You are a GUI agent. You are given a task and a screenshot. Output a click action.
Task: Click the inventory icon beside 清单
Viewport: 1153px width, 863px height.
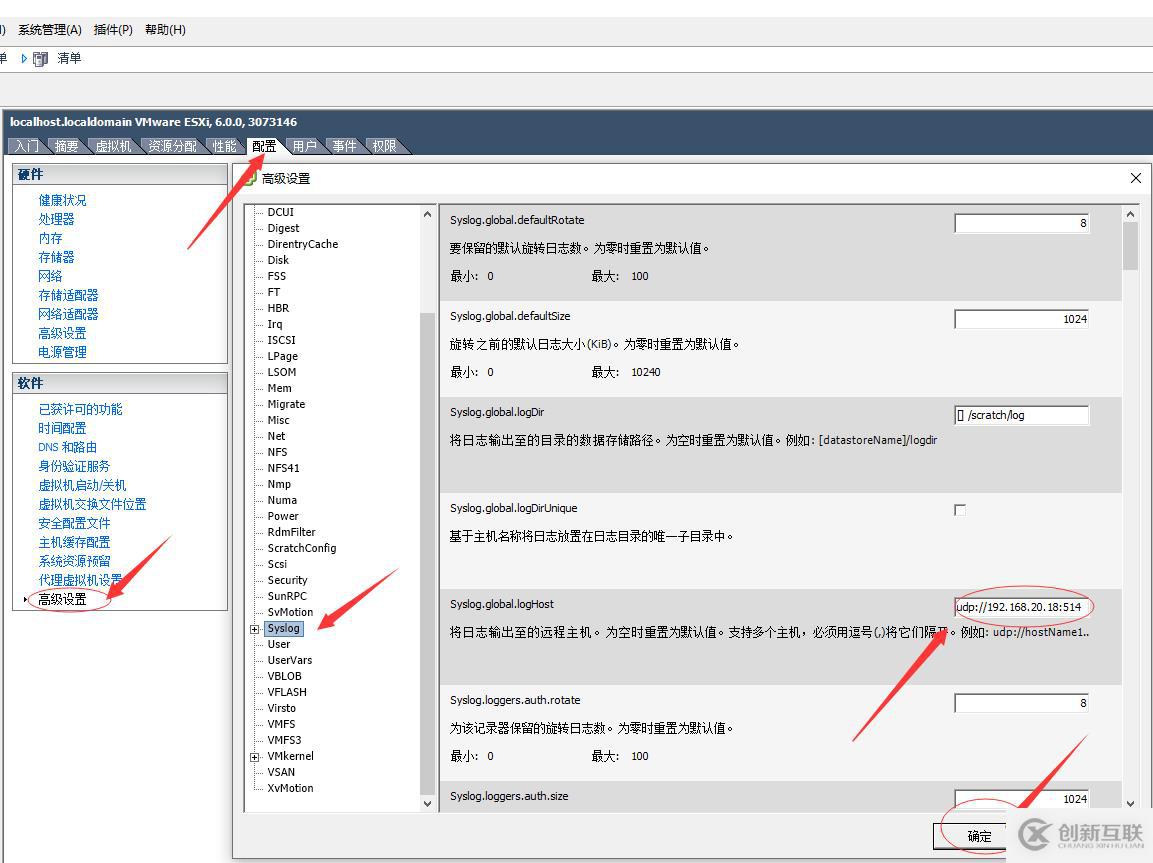click(x=40, y=58)
